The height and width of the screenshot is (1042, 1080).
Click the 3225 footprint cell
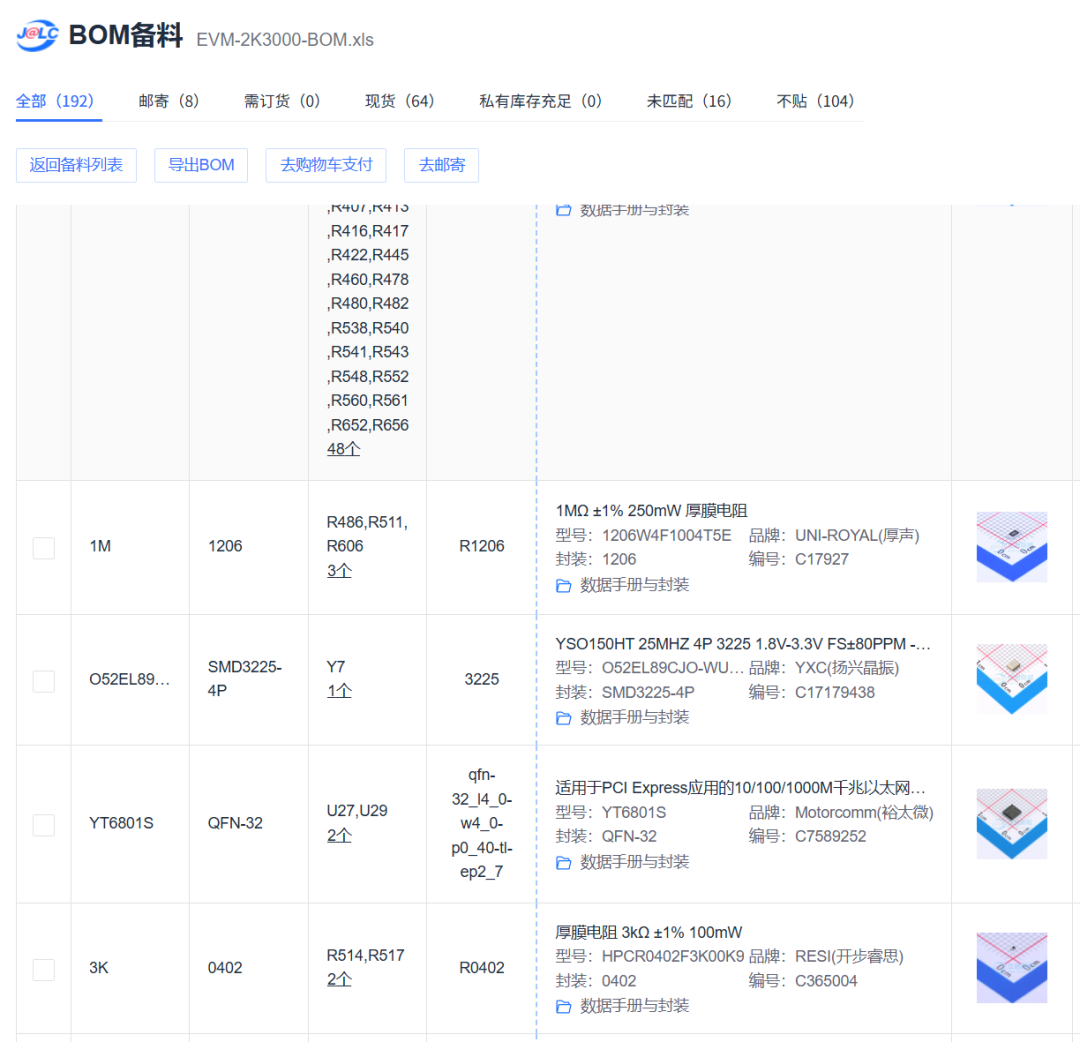pos(482,680)
